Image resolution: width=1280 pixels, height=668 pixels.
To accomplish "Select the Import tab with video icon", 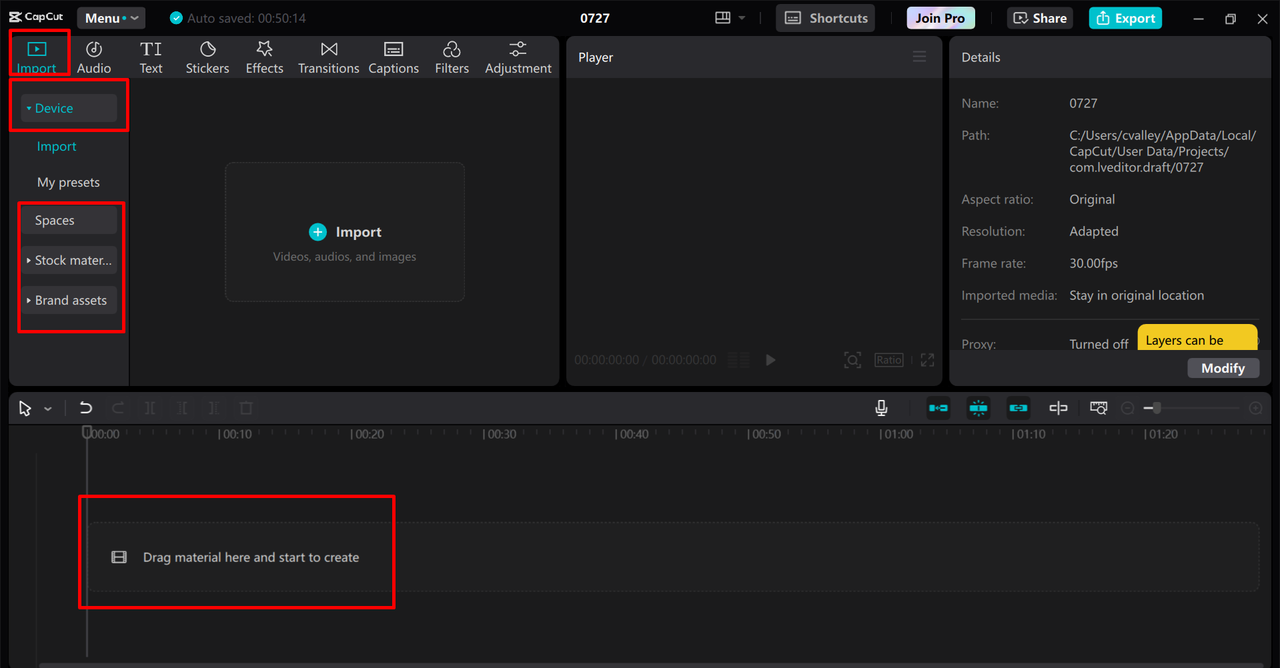I will click(x=37, y=58).
